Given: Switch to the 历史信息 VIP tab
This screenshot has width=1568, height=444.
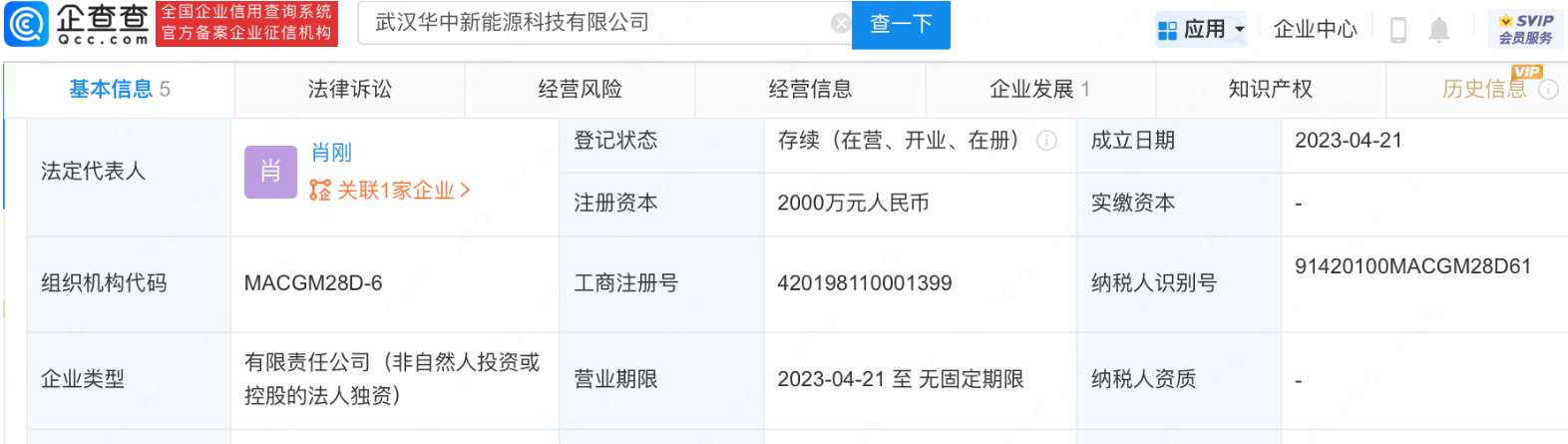Looking at the screenshot, I should pyautogui.click(x=1483, y=89).
